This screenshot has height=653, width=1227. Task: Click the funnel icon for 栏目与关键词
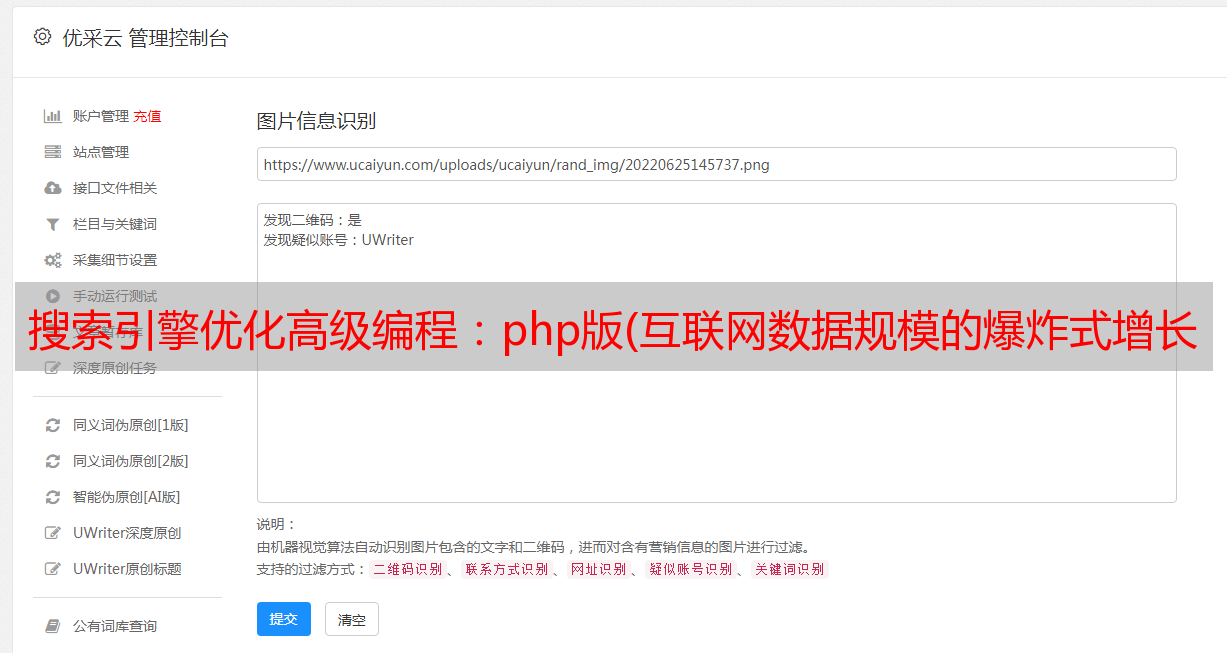click(53, 224)
